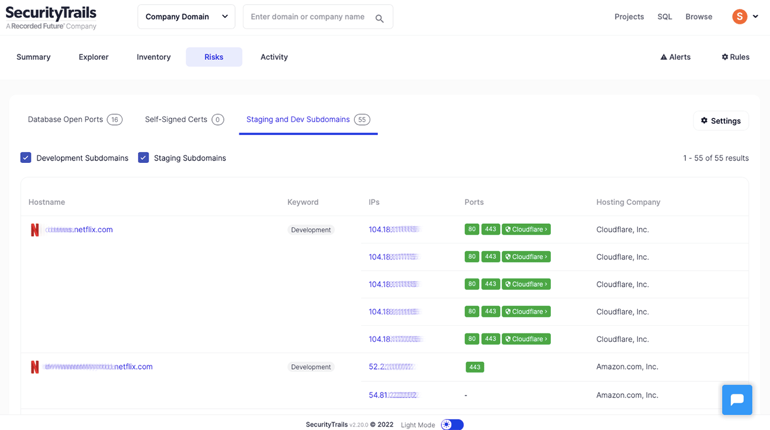Screen dimensions: 770x430
Task: Open the third 104.18 IP link
Action: tap(394, 284)
